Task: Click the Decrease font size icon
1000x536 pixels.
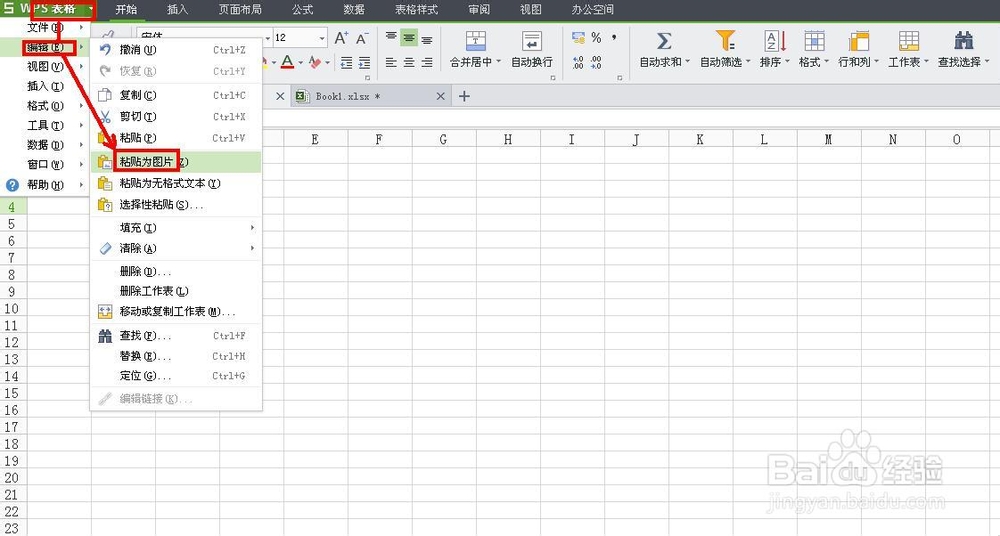Action: pos(362,38)
